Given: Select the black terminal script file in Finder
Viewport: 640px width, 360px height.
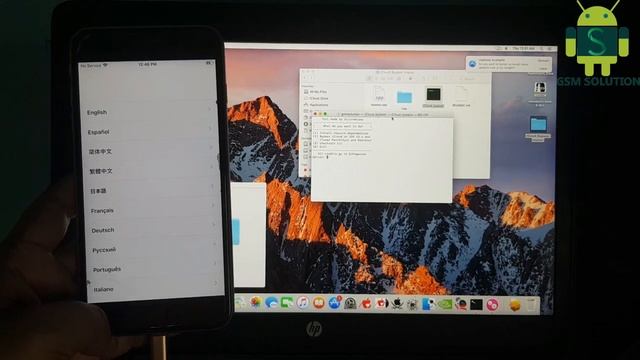Looking at the screenshot, I should tap(433, 95).
